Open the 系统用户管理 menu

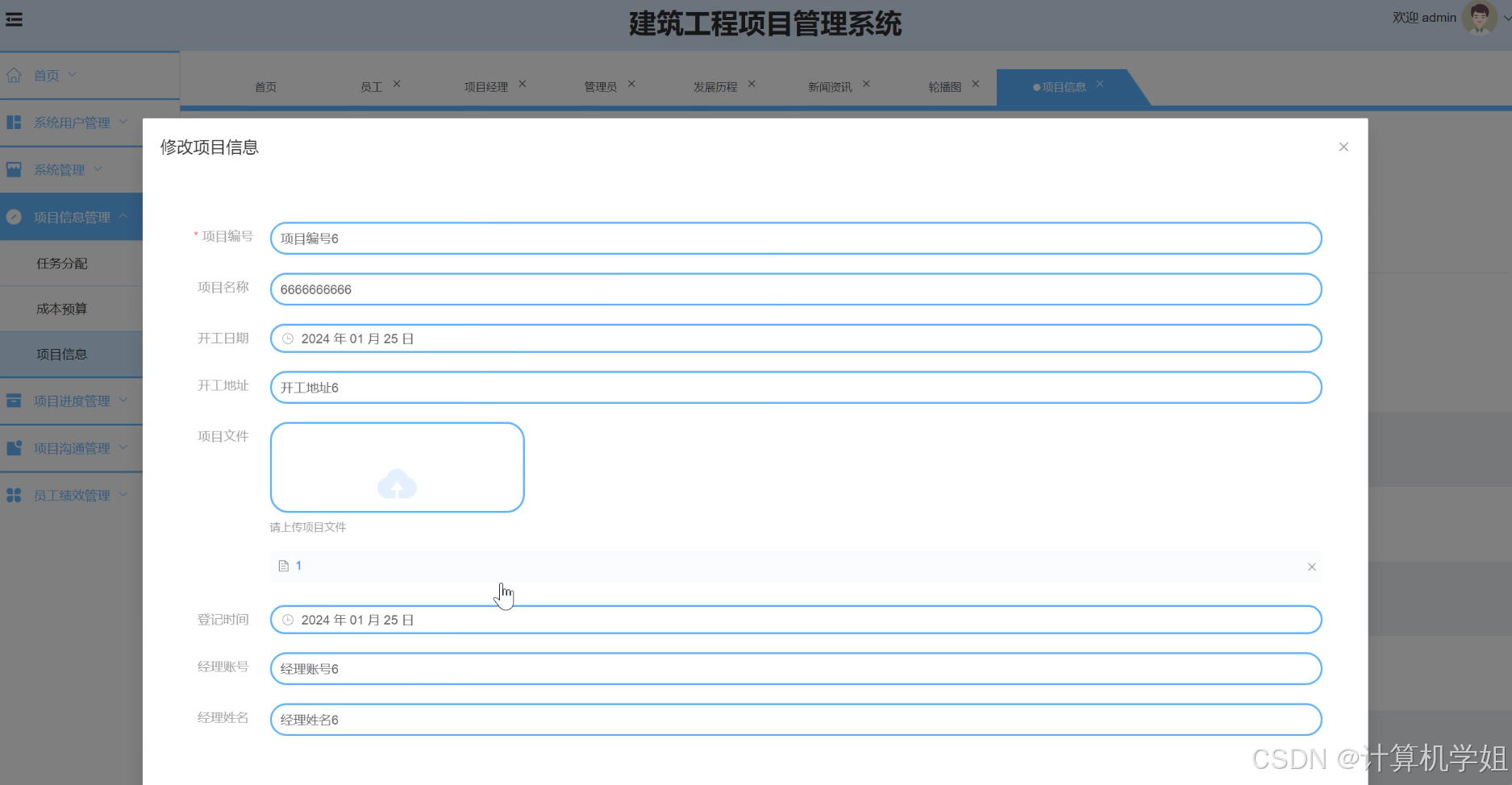(x=72, y=123)
